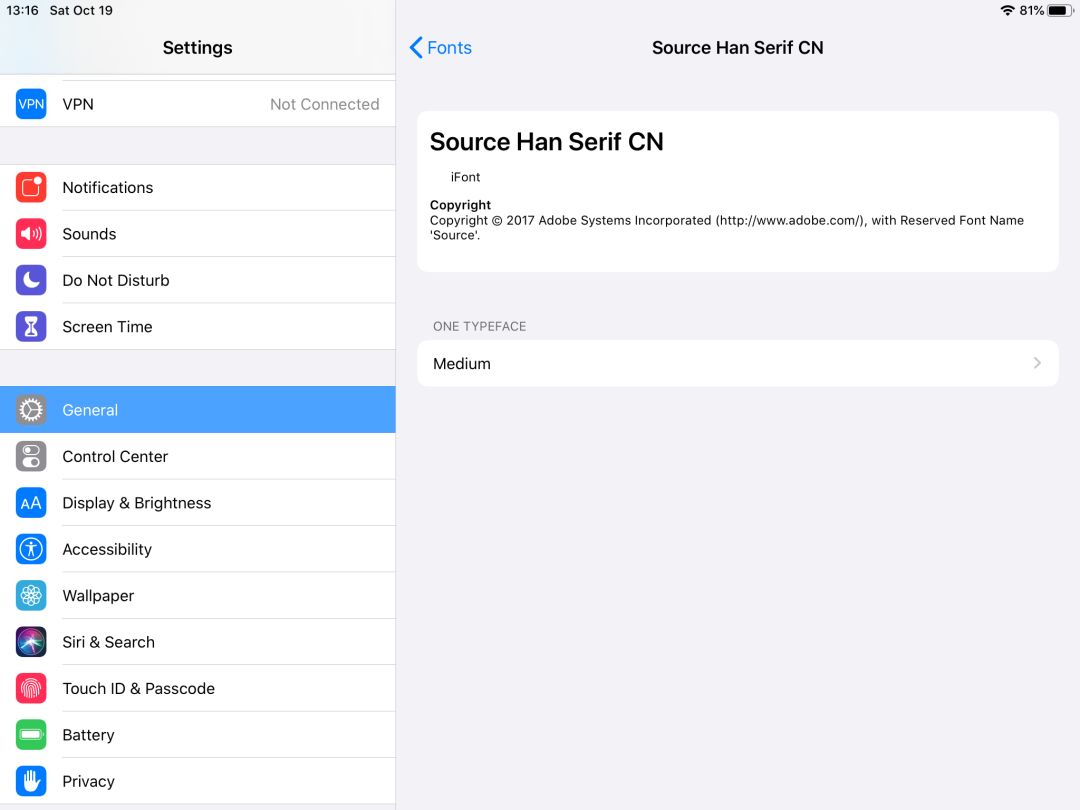Tap the Siri & Search icon
The image size is (1080, 810).
pyautogui.click(x=31, y=642)
